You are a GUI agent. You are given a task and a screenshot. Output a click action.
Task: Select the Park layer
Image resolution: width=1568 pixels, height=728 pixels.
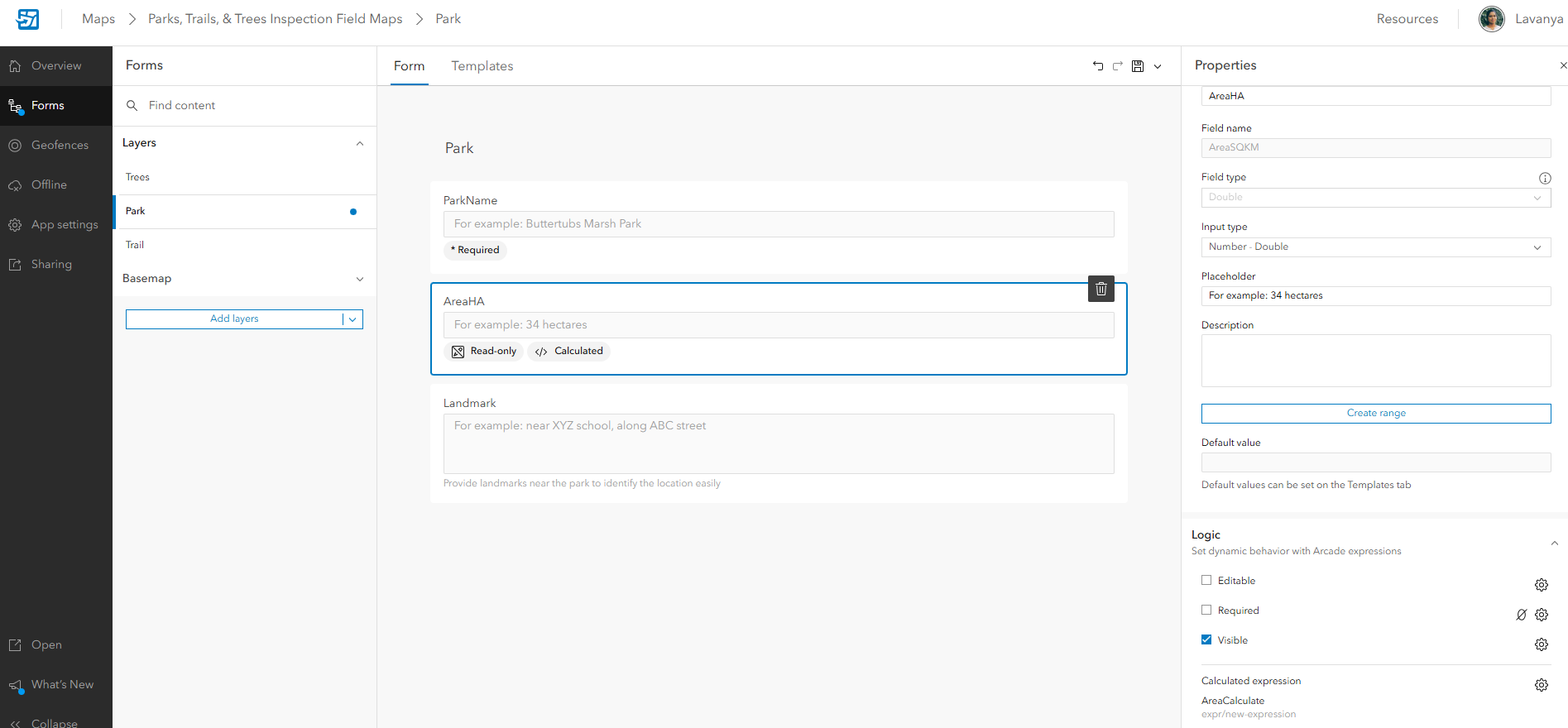click(245, 212)
